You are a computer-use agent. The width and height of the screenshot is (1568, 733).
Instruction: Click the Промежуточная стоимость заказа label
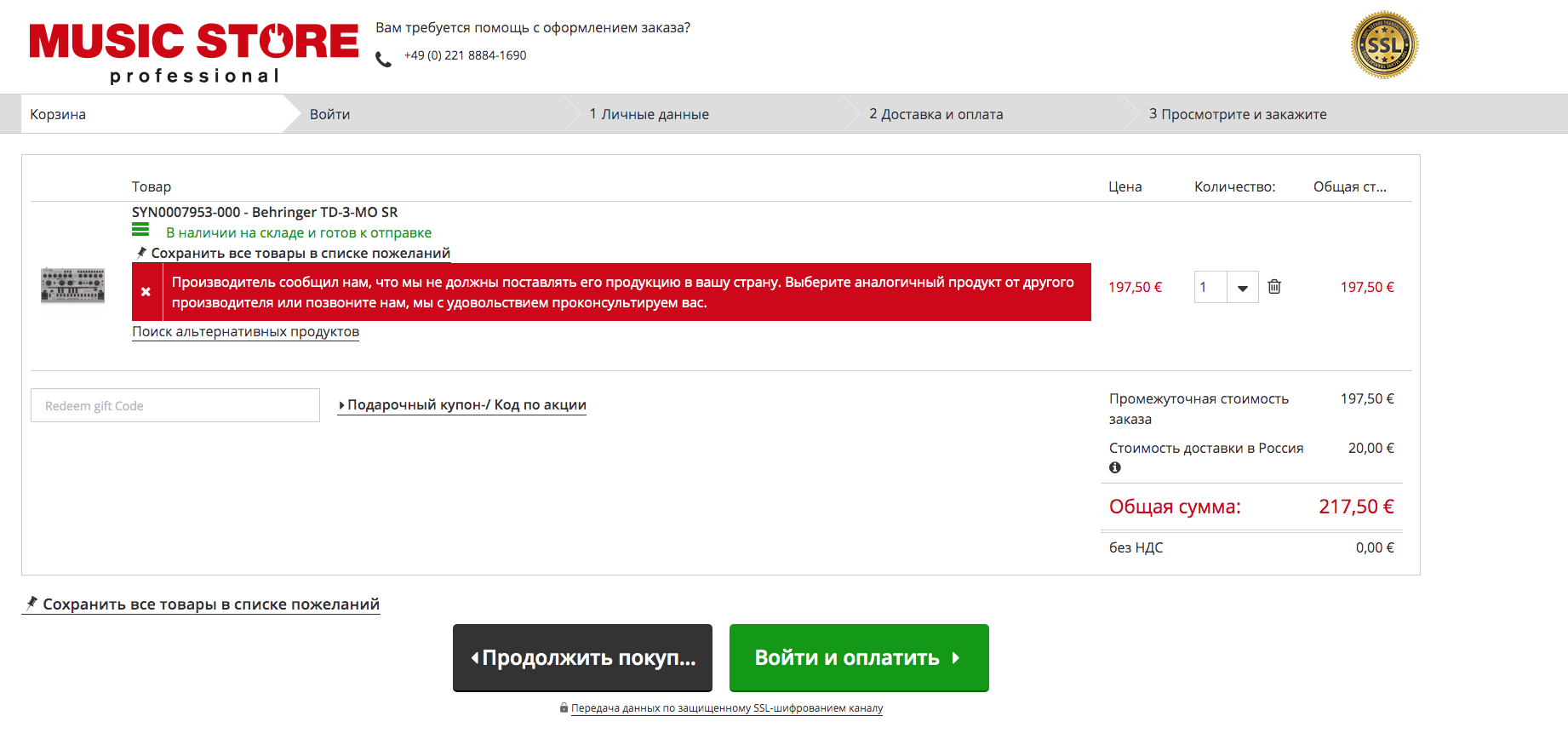coord(1199,409)
